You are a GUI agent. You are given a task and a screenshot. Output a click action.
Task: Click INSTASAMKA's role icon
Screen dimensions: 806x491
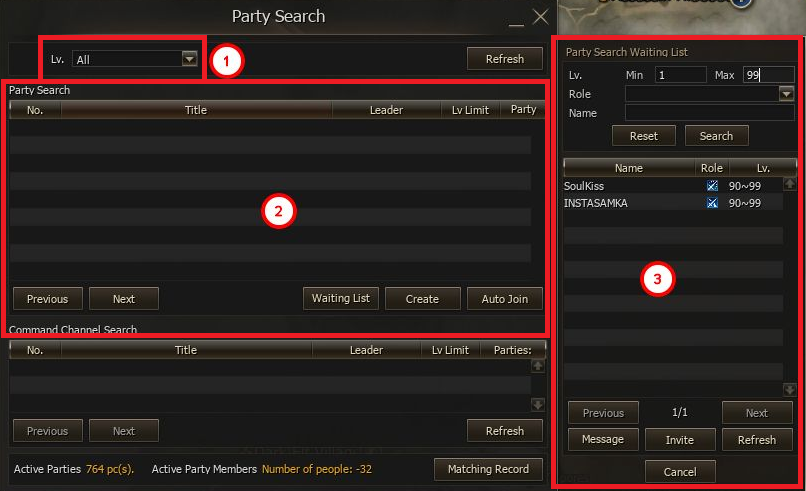point(712,203)
